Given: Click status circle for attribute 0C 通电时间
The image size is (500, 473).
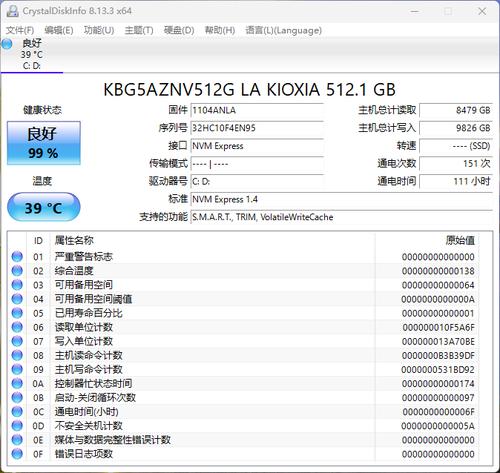Looking at the screenshot, I should pyautogui.click(x=17, y=412).
